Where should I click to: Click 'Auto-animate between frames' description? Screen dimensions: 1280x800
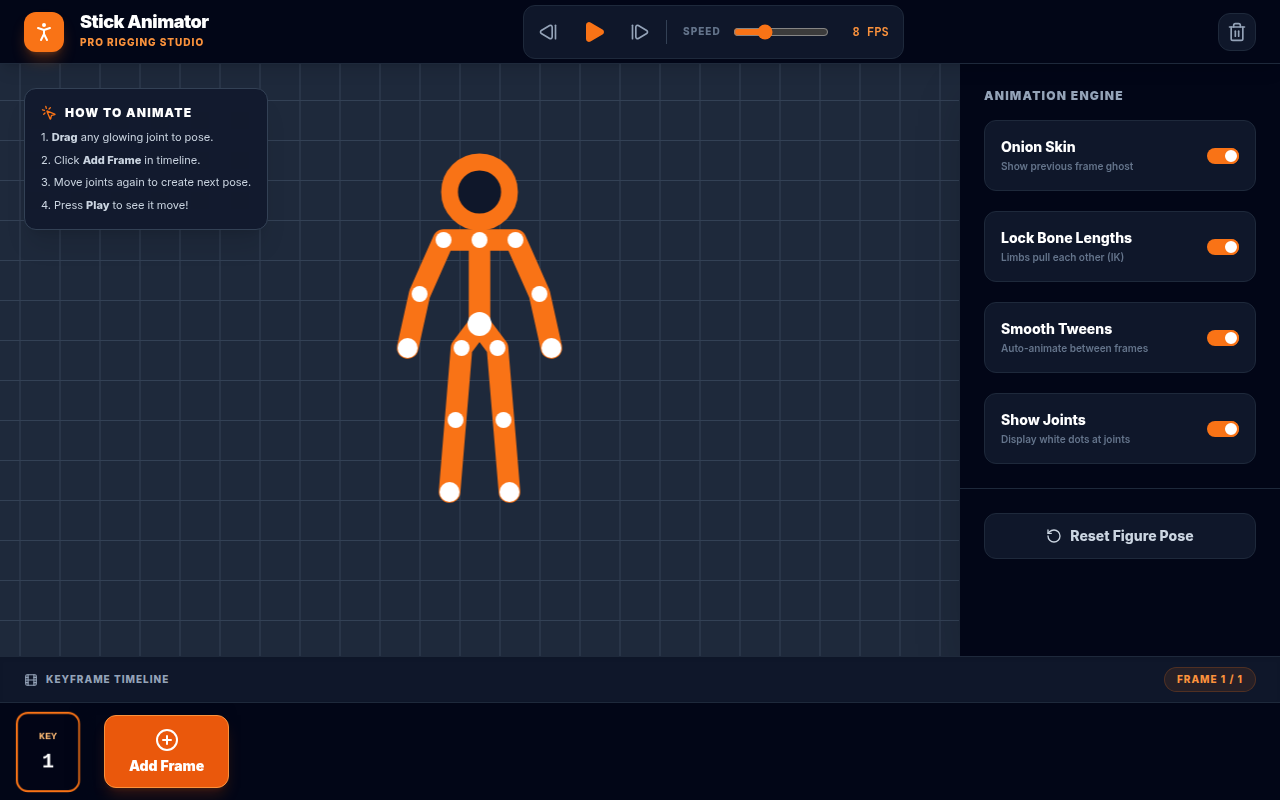1074,349
